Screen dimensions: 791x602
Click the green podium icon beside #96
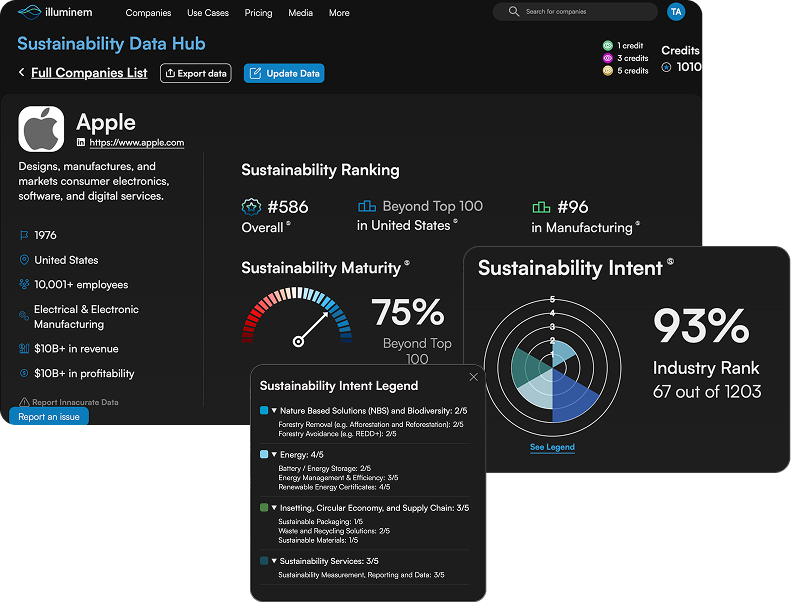(541, 207)
